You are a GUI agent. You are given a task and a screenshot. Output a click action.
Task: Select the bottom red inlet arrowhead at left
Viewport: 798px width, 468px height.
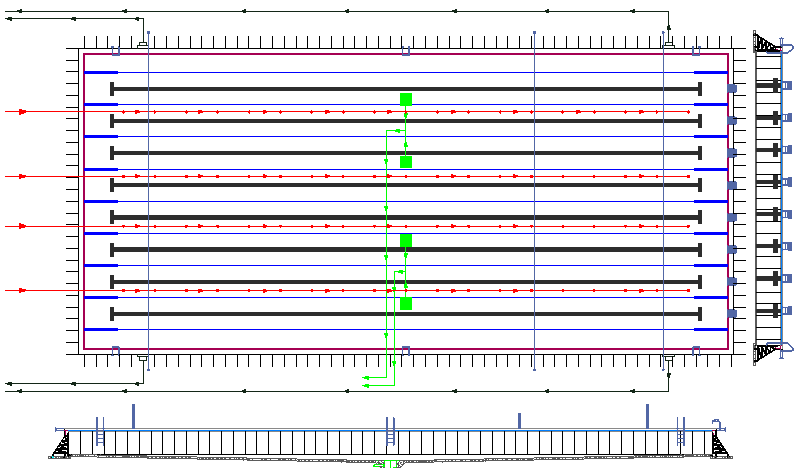[22, 291]
